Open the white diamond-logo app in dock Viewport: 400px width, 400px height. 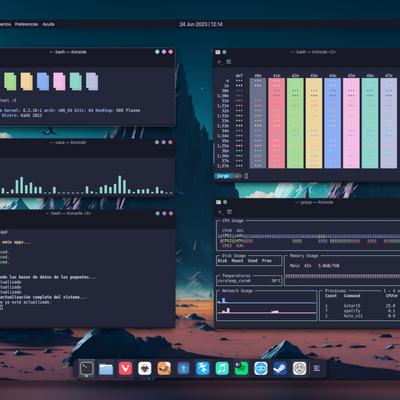pyautogui.click(x=145, y=369)
